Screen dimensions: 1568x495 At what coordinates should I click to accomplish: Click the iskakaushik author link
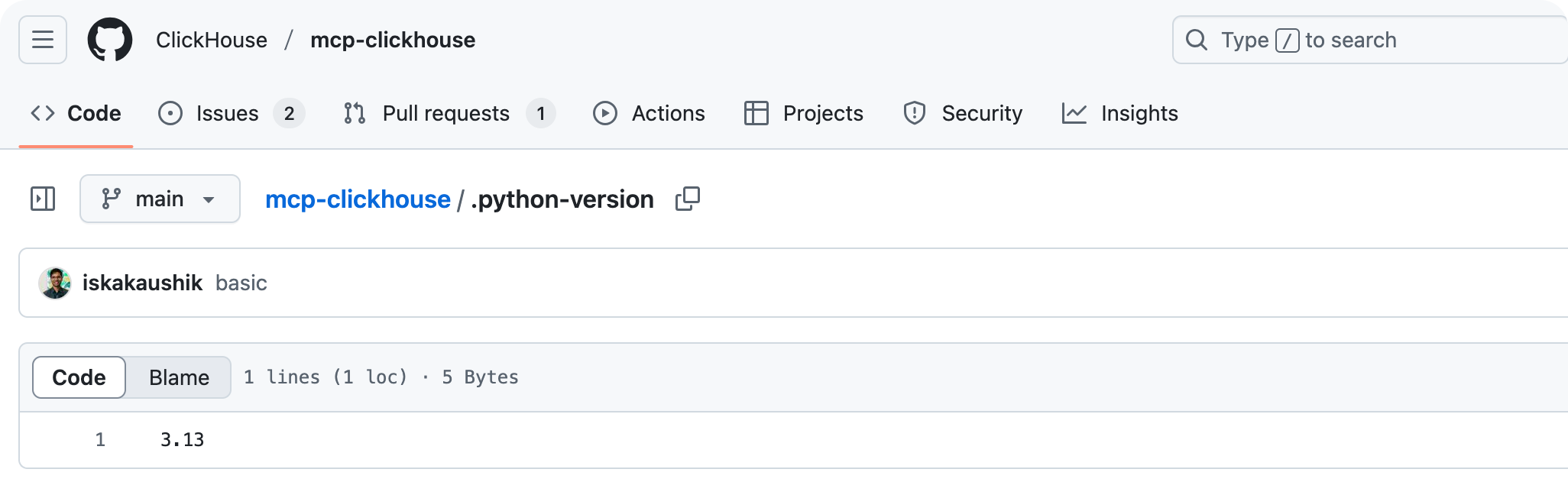pos(142,283)
